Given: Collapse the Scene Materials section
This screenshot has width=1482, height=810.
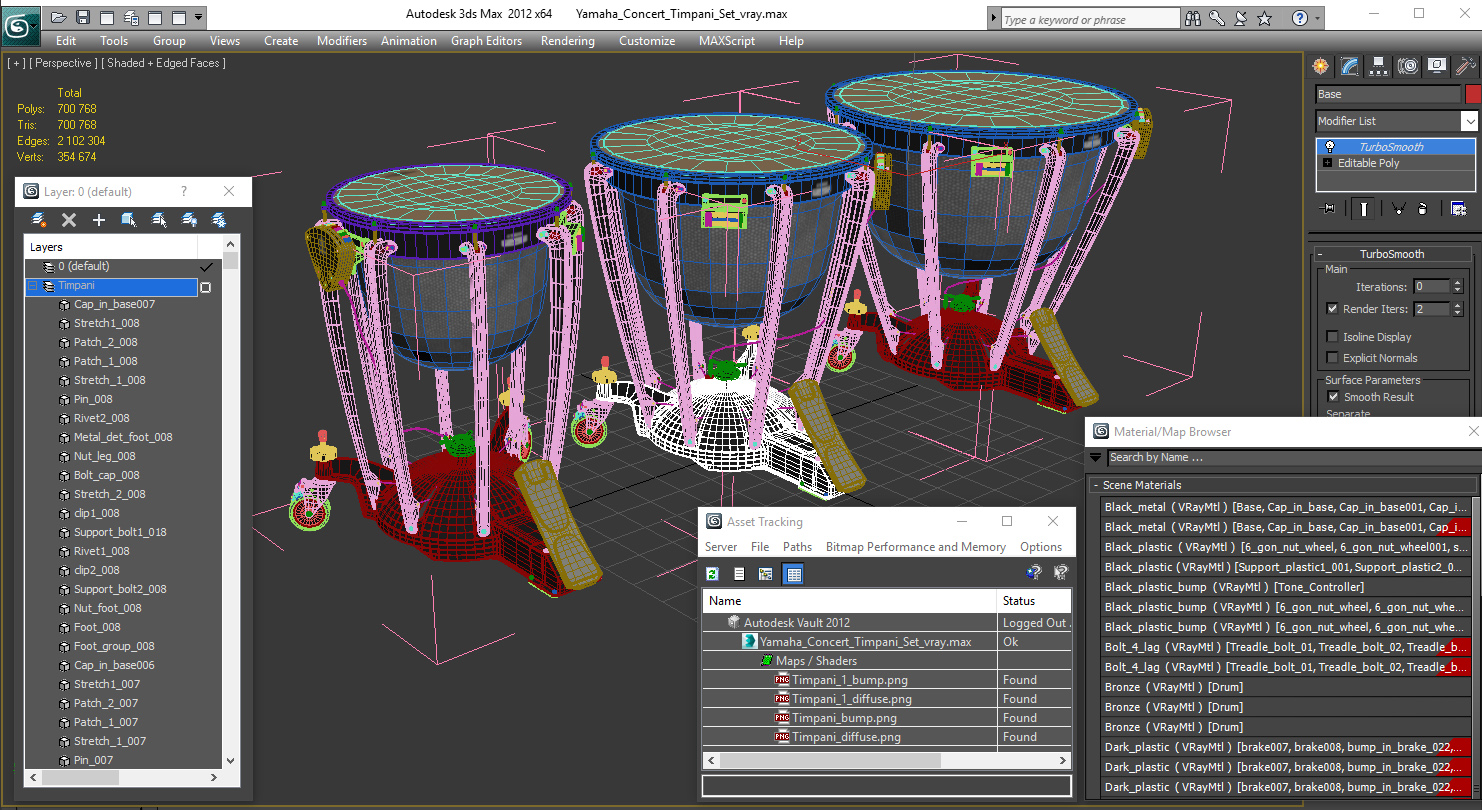Looking at the screenshot, I should 1096,485.
